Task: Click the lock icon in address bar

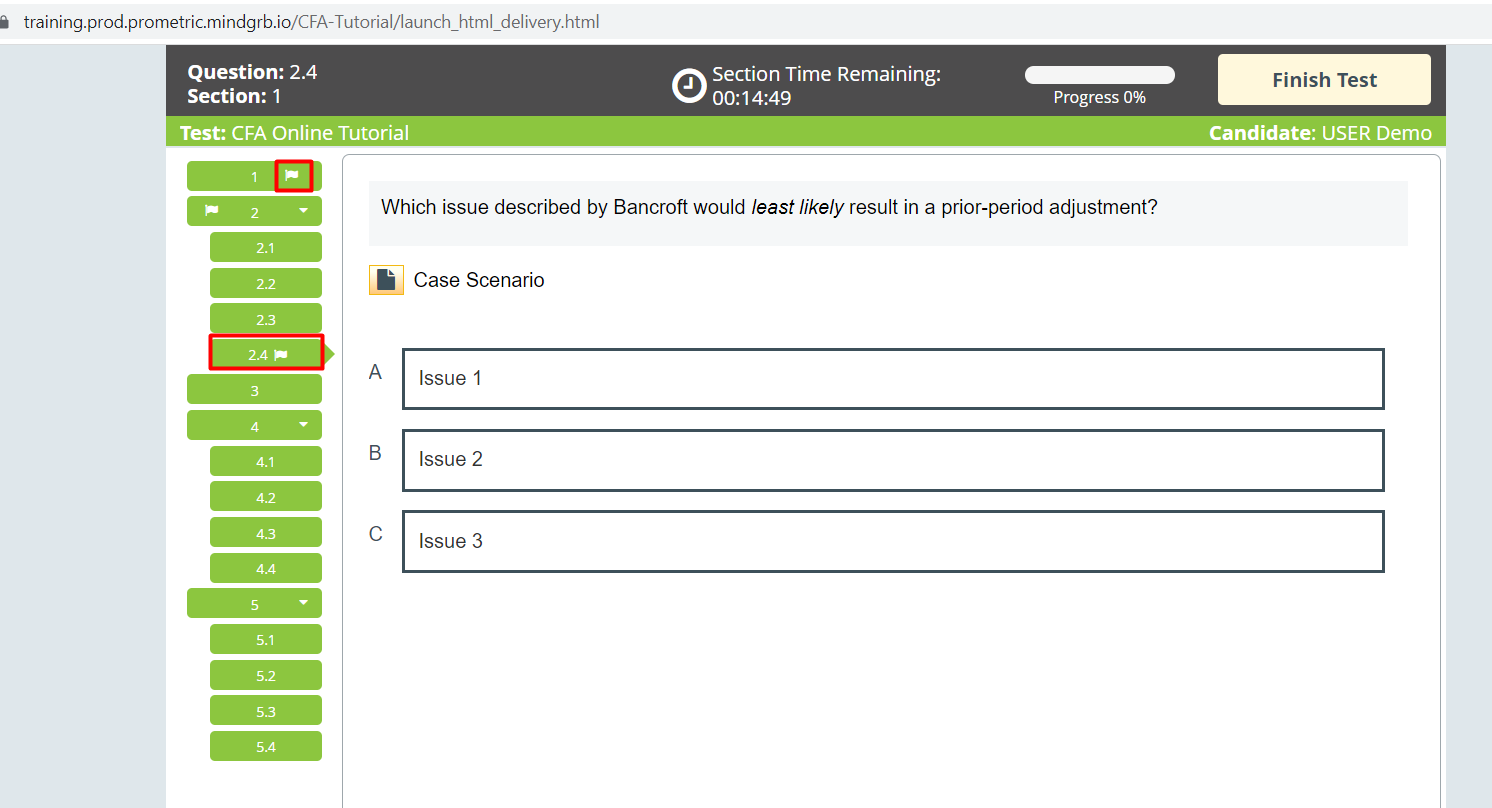Action: [x=4, y=21]
